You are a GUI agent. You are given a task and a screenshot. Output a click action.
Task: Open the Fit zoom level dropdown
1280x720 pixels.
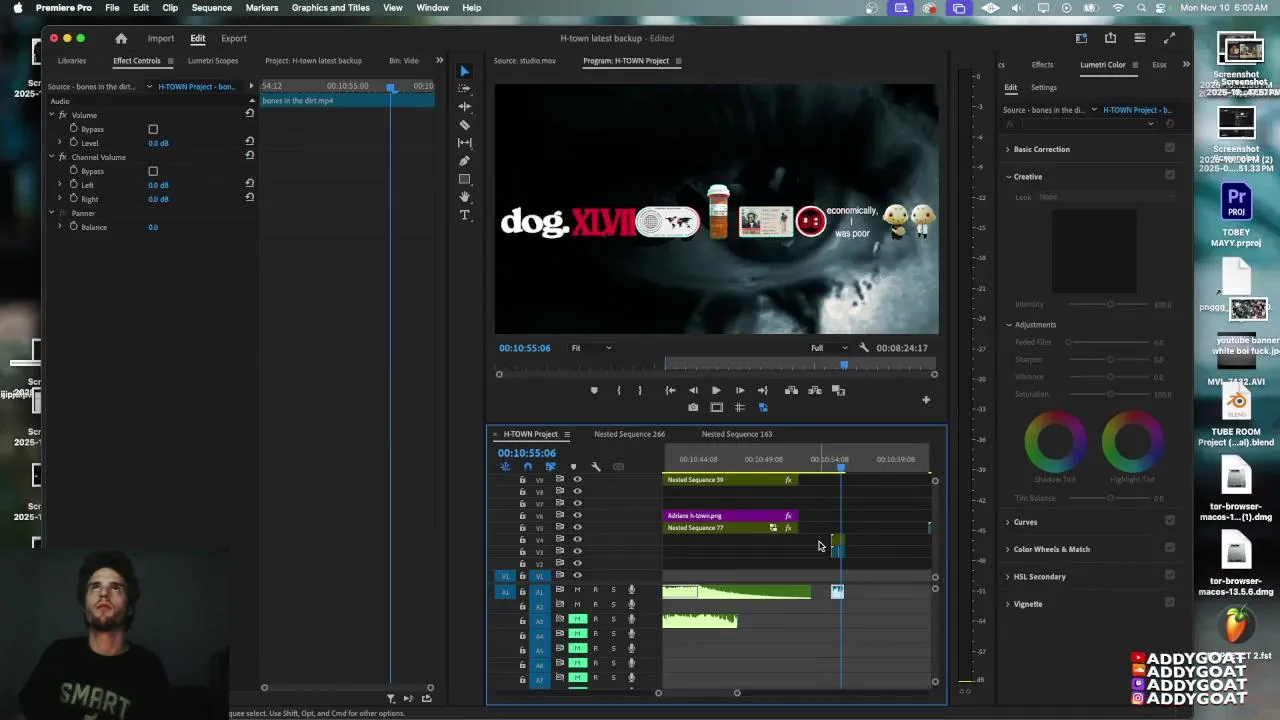591,348
